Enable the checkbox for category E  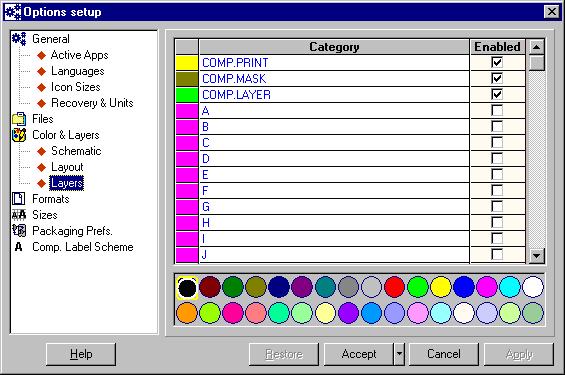pyautogui.click(x=497, y=174)
